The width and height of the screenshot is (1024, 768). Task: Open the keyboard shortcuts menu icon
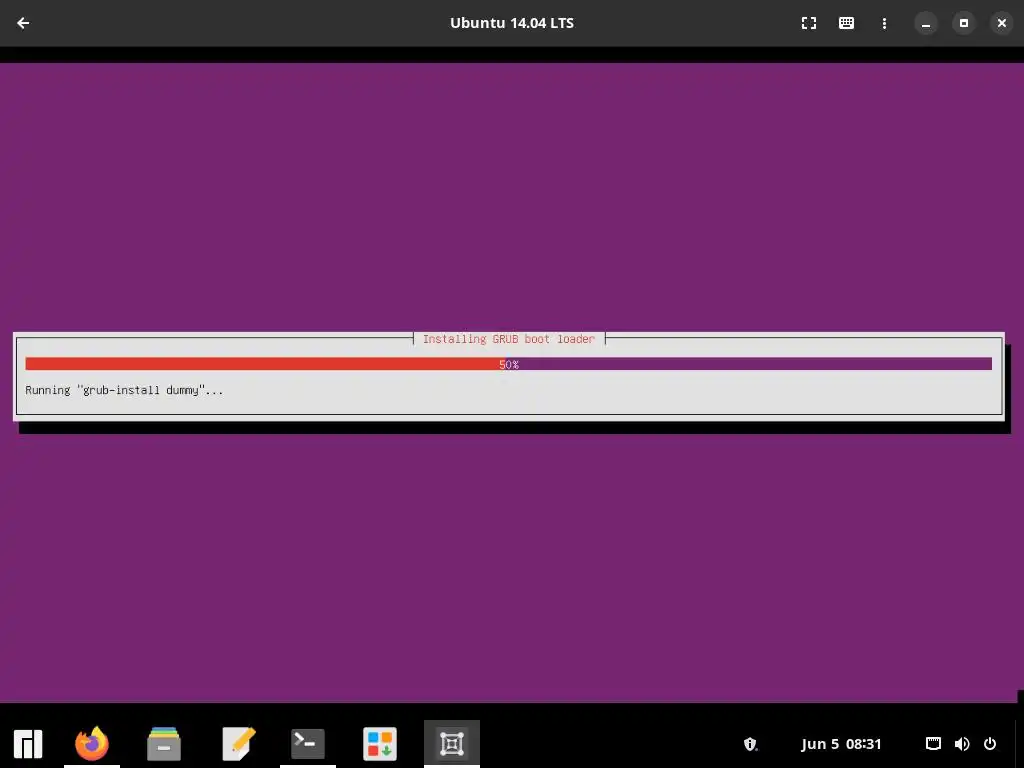tap(846, 23)
